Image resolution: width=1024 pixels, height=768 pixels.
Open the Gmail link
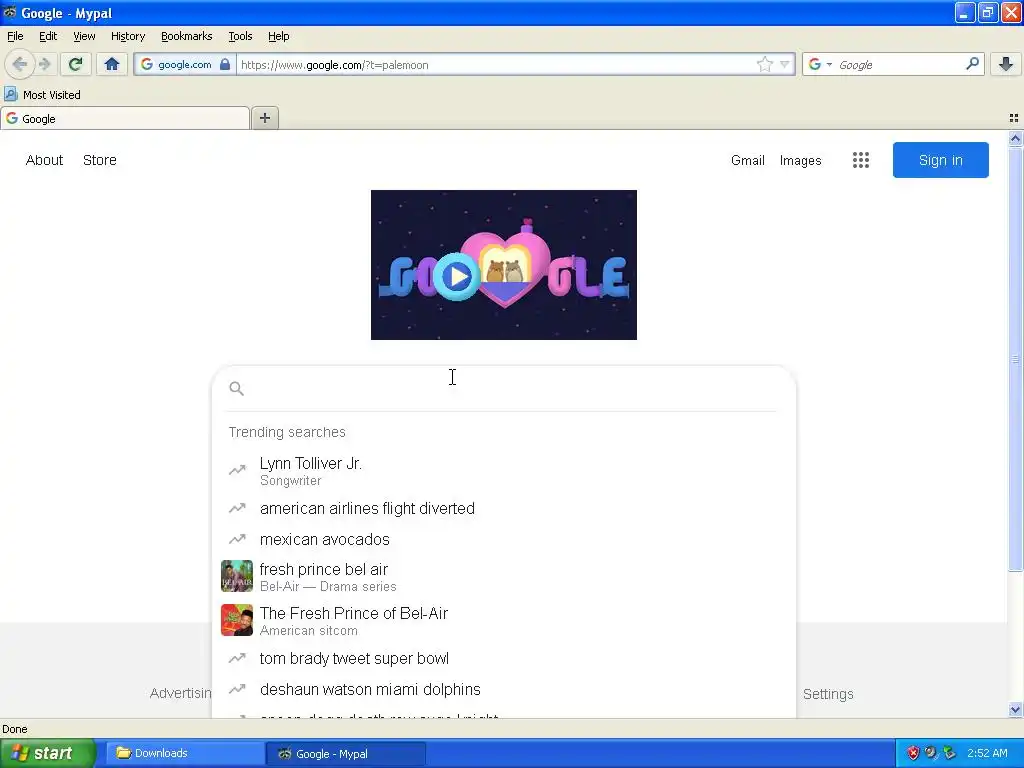tap(748, 161)
